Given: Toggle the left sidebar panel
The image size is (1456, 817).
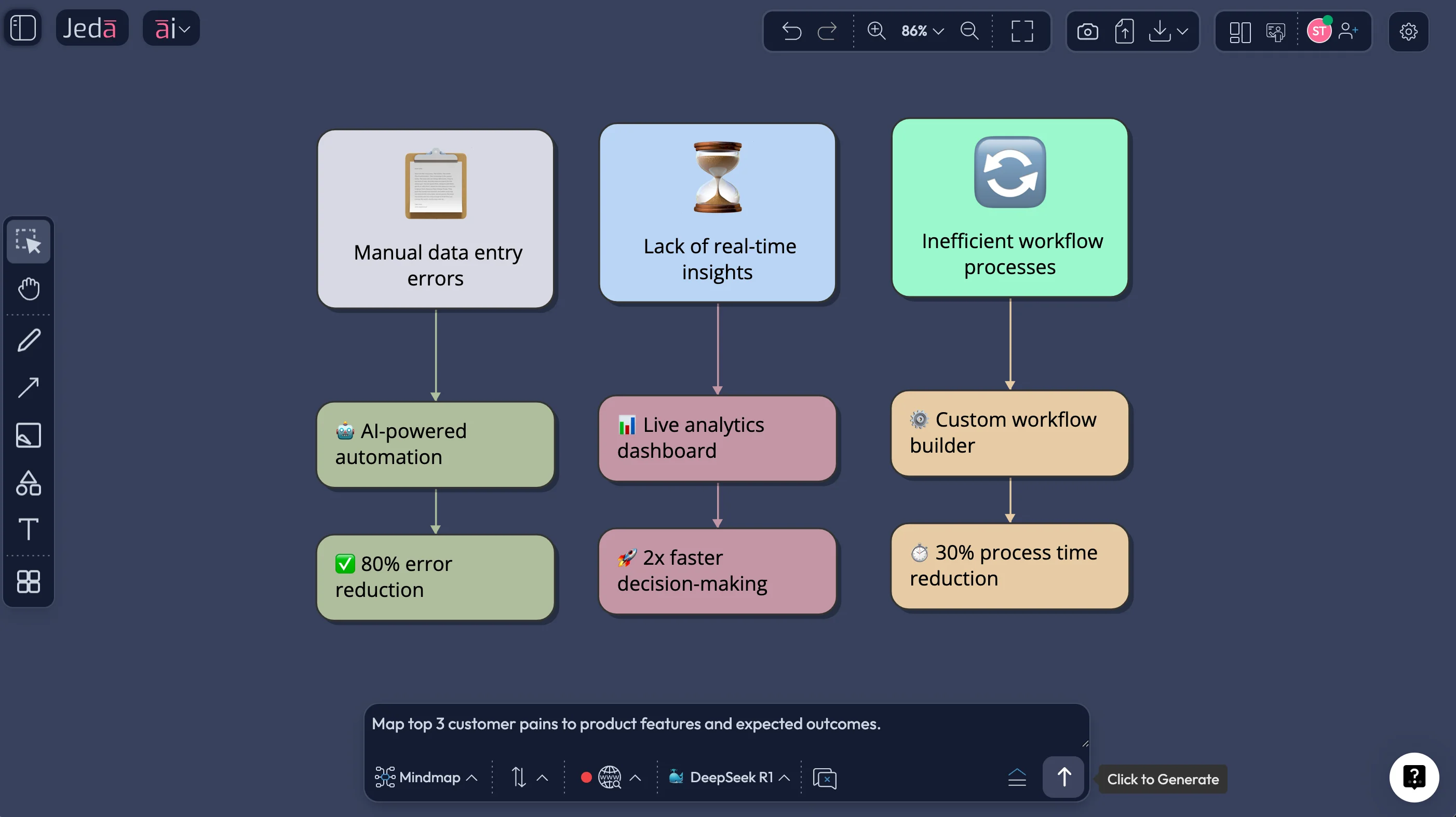Looking at the screenshot, I should (23, 28).
